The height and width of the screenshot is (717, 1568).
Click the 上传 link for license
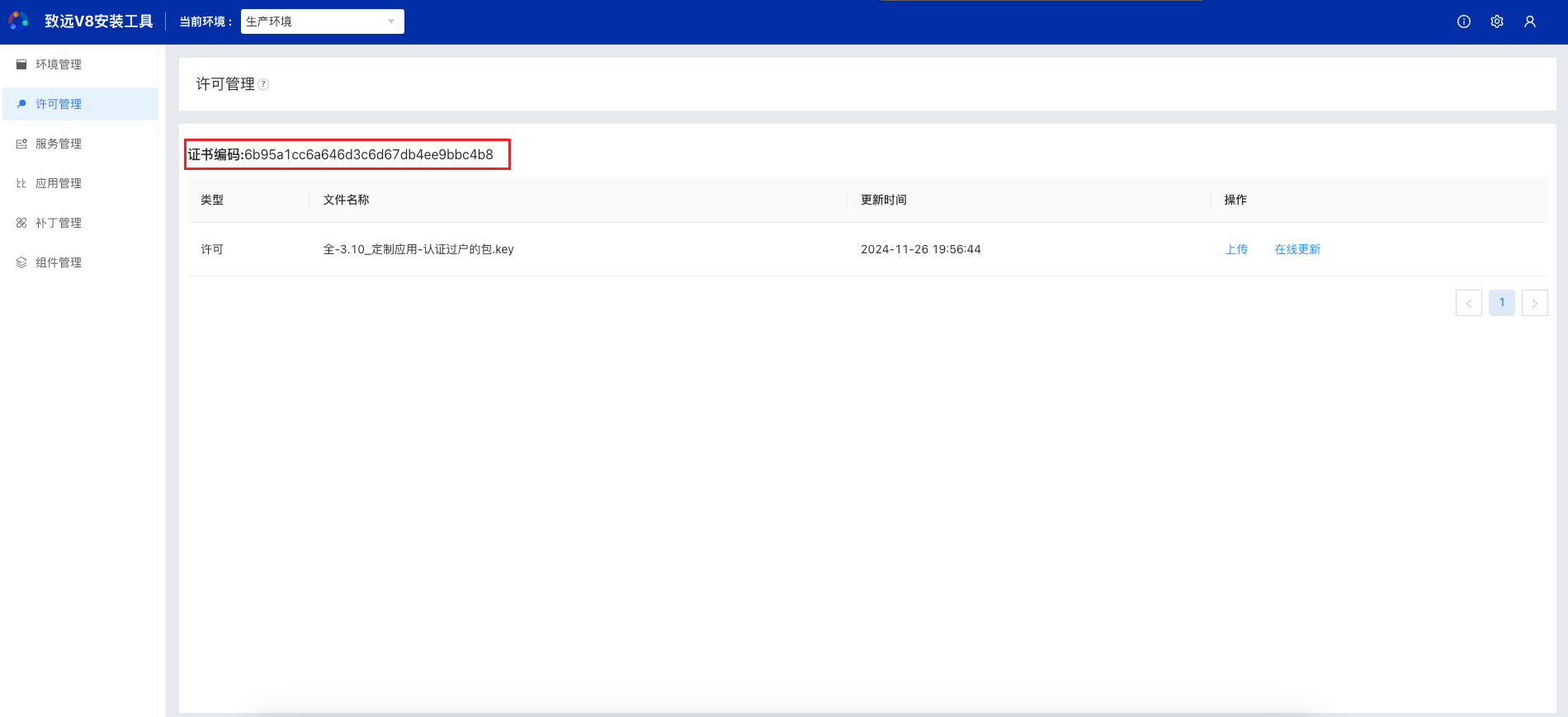tap(1236, 249)
